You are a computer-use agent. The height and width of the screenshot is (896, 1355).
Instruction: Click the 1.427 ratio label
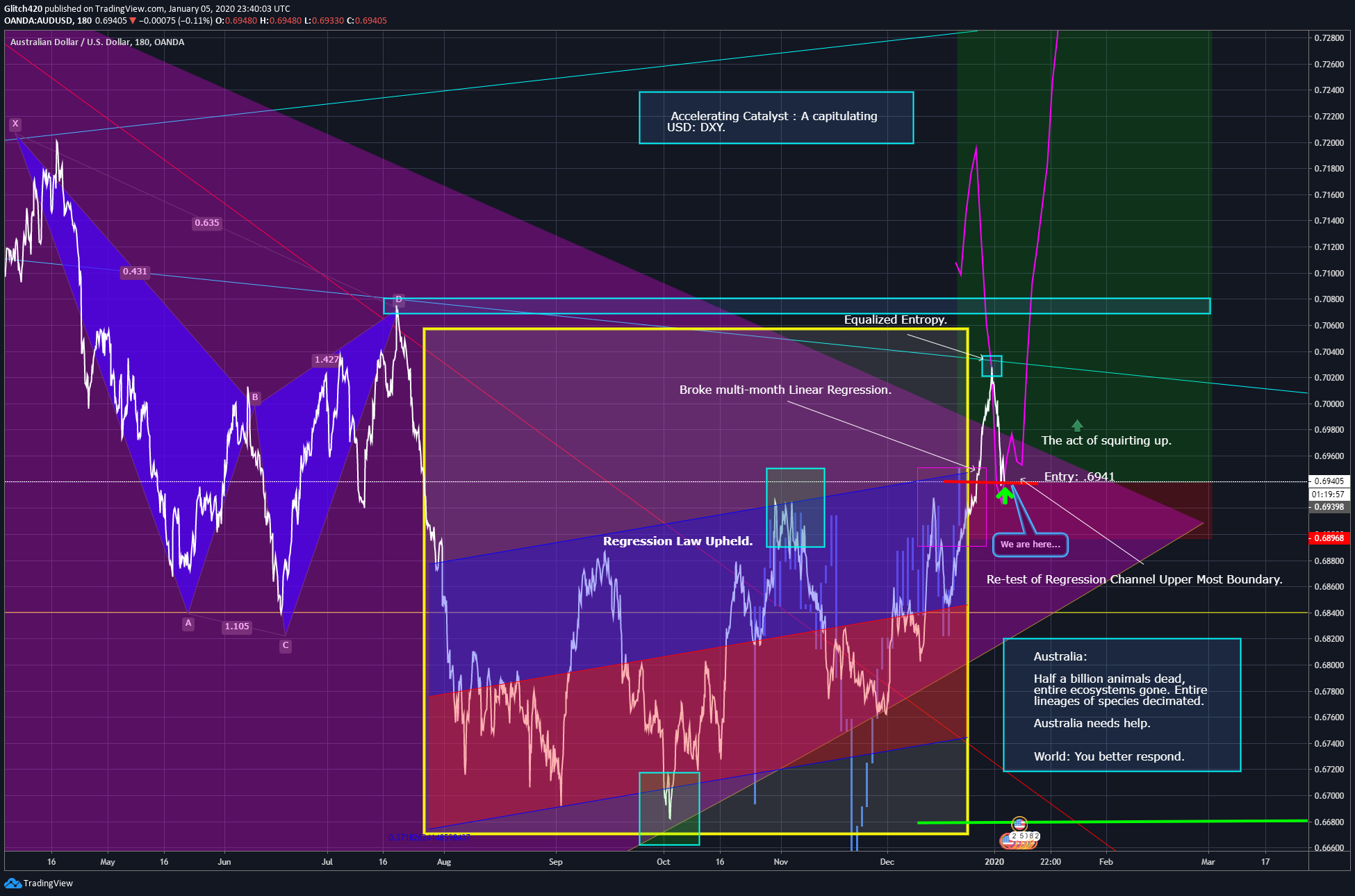coord(327,360)
